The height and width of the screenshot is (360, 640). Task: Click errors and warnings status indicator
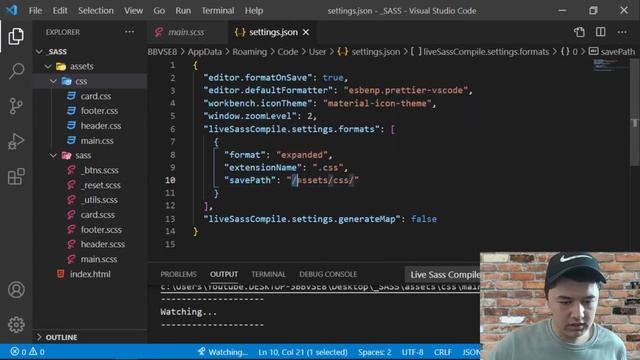pyautogui.click(x=28, y=352)
